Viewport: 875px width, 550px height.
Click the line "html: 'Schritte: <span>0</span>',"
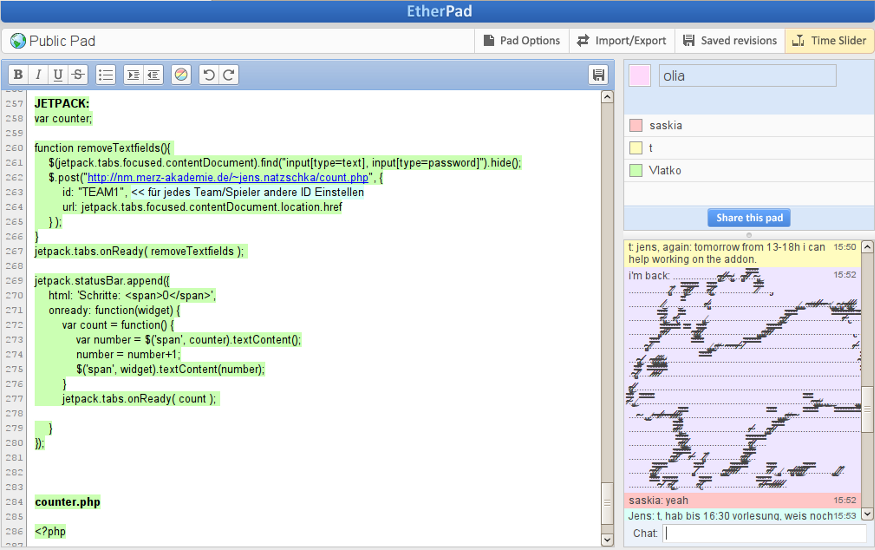[x=132, y=295]
